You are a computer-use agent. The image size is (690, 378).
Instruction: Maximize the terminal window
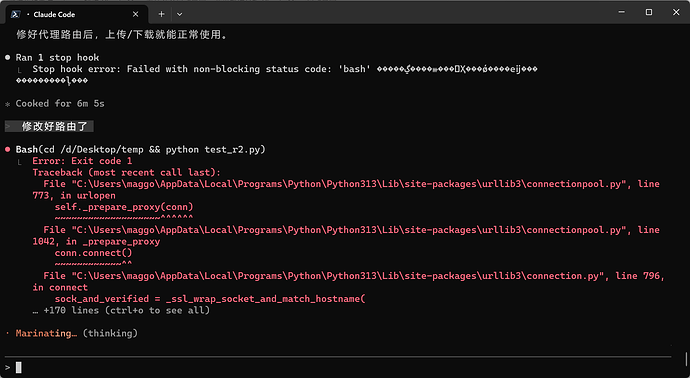[x=649, y=12]
